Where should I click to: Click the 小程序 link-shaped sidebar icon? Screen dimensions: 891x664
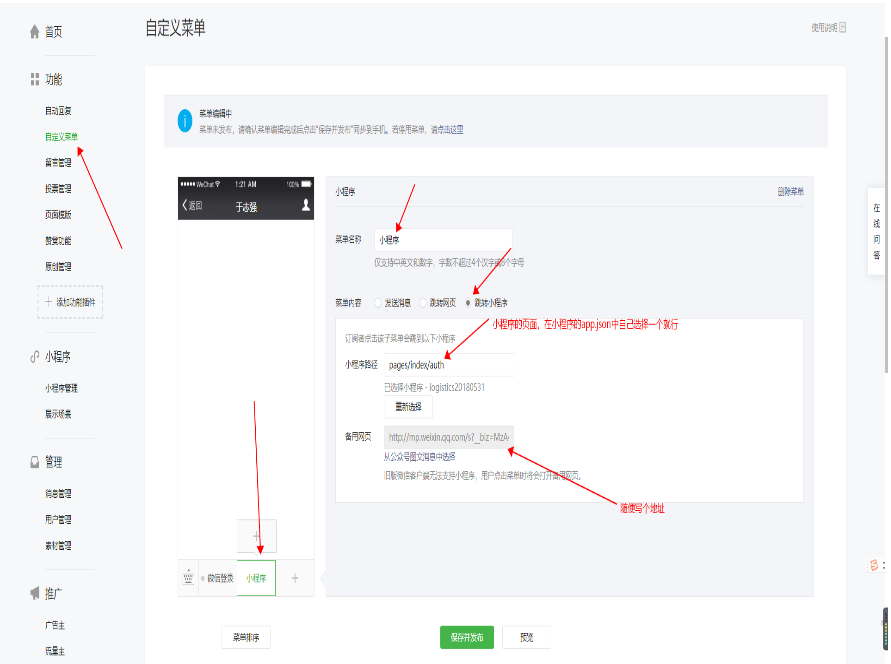tap(35, 357)
